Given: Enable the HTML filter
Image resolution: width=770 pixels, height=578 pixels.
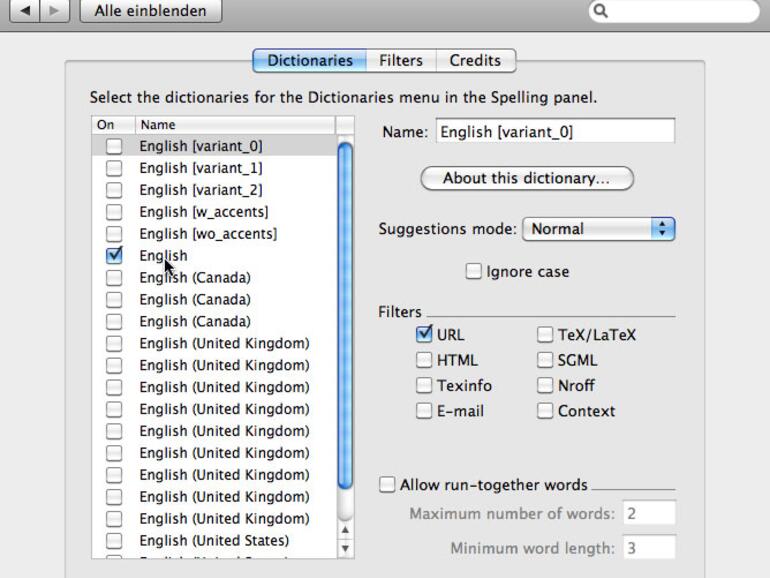Looking at the screenshot, I should point(424,360).
